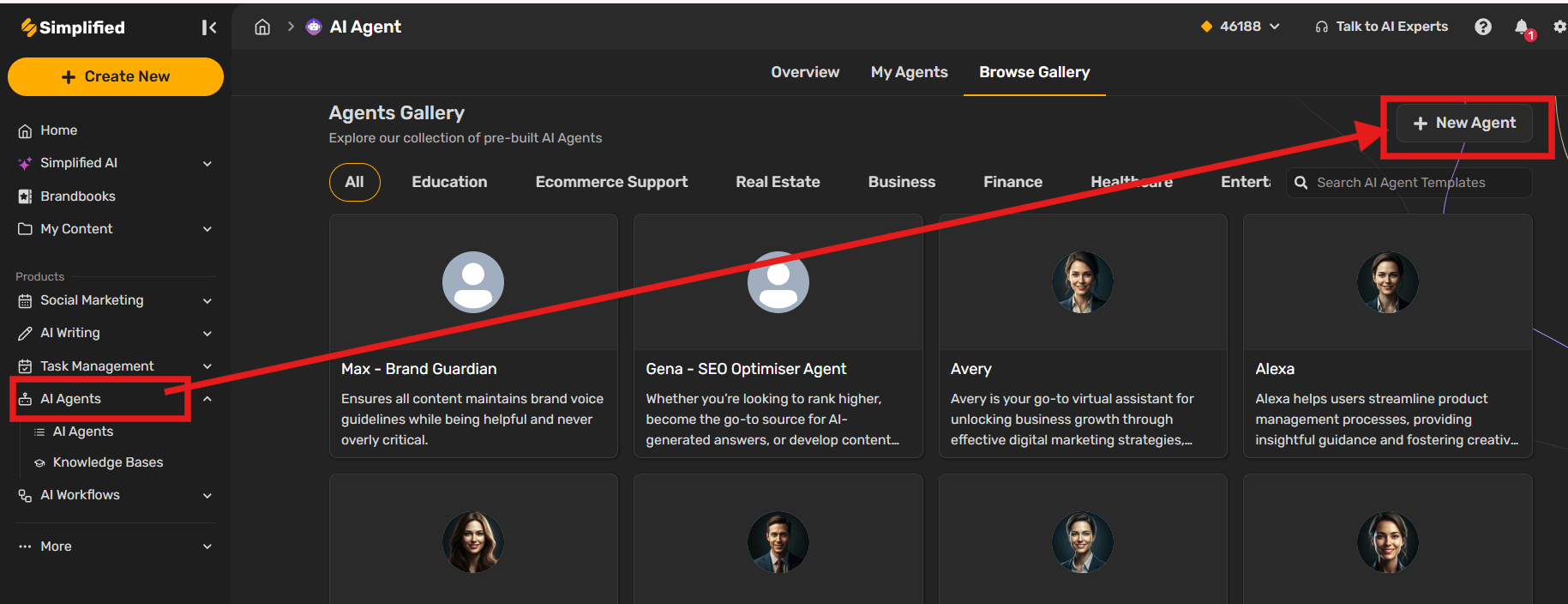Filter gallery by Education
The image size is (1568, 604).
click(449, 182)
